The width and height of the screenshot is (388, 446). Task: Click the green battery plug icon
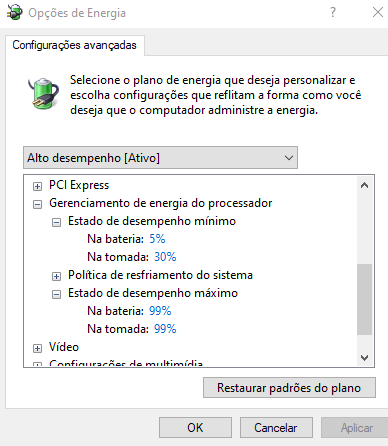[x=43, y=93]
